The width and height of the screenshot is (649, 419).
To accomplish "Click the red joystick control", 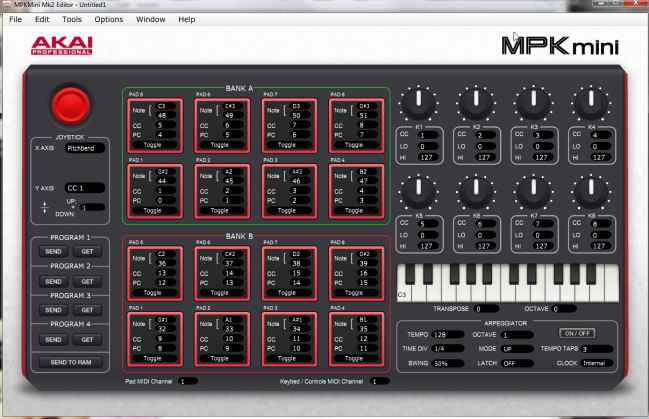I will pyautogui.click(x=70, y=103).
